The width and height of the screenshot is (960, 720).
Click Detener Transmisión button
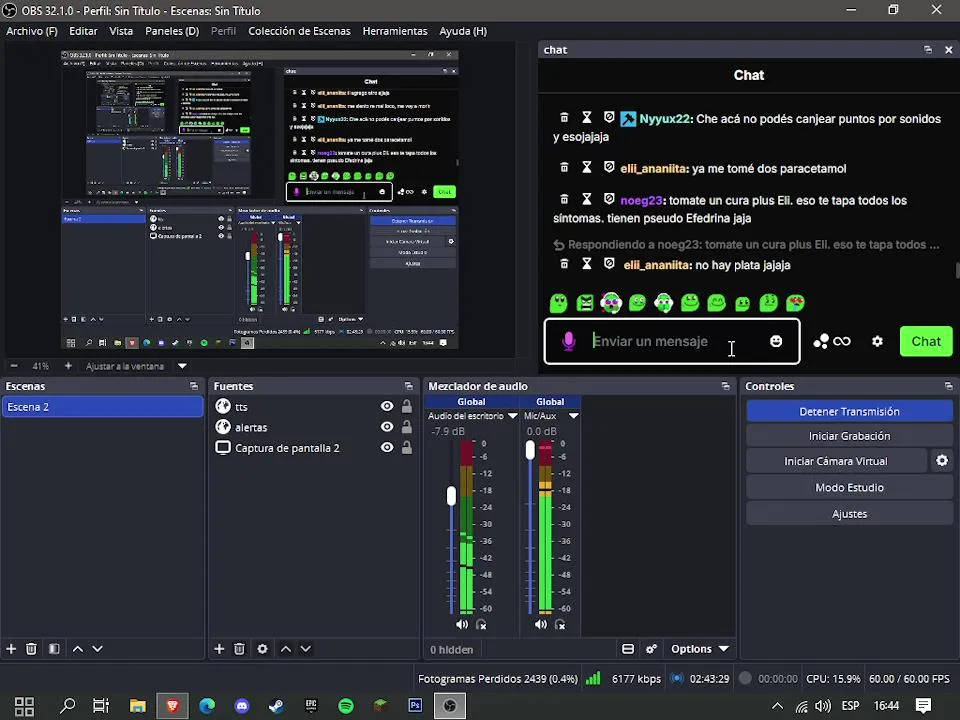(x=849, y=411)
